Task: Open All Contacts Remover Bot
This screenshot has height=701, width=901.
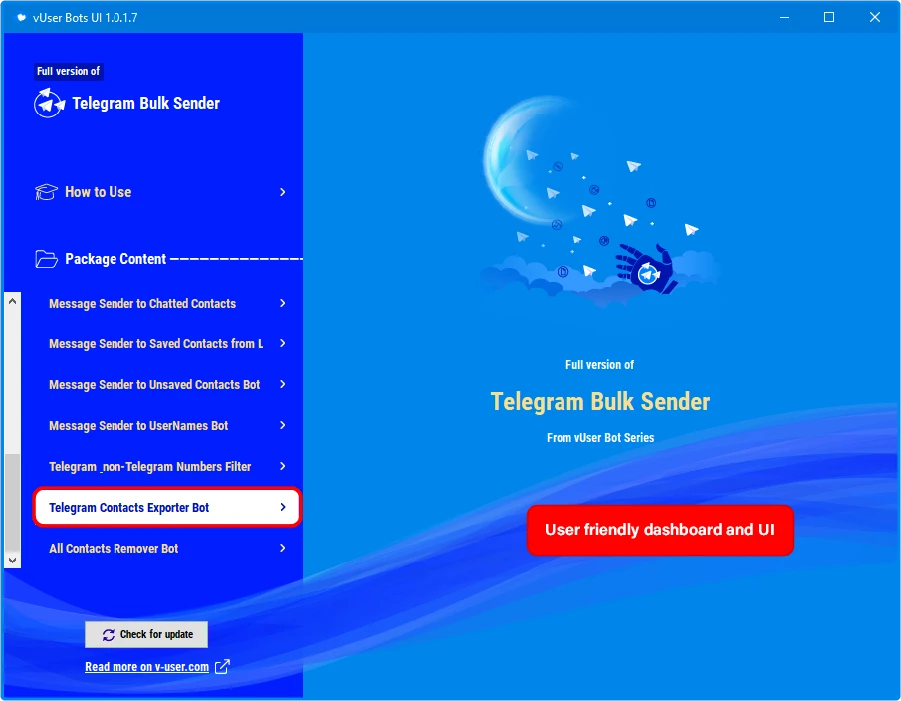Action: coord(167,549)
